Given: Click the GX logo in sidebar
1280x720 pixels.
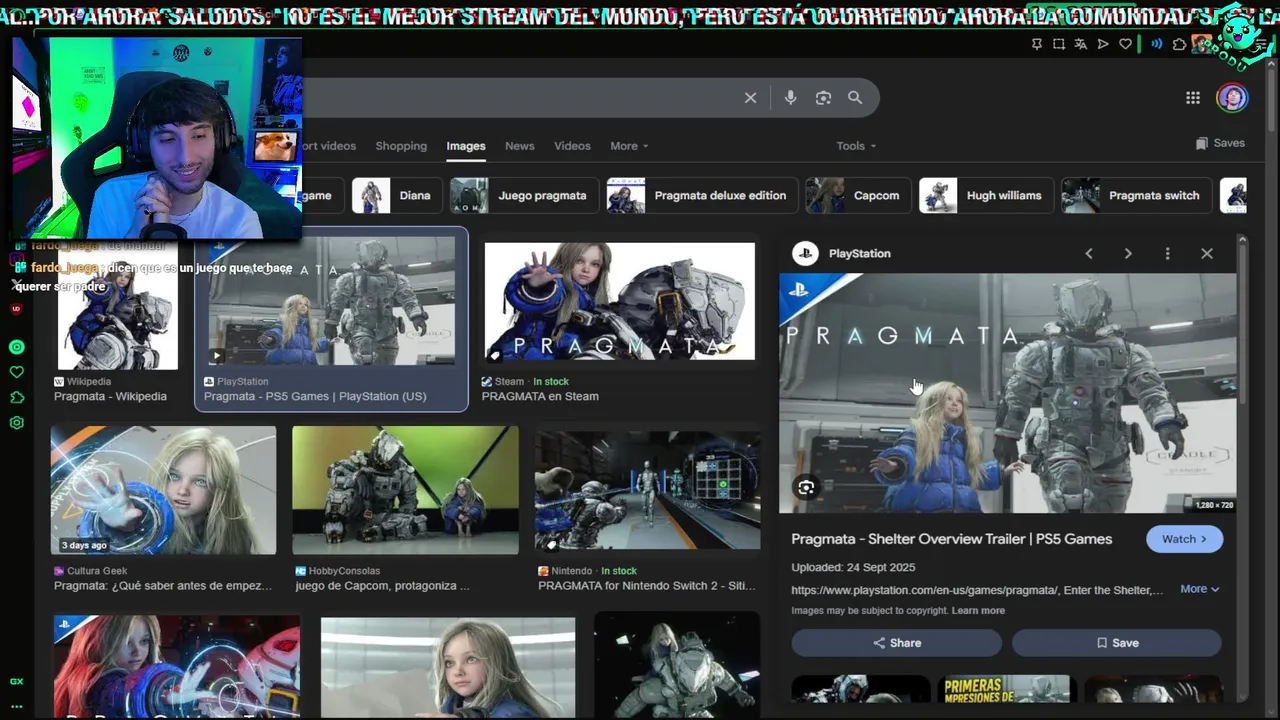Looking at the screenshot, I should 16,681.
